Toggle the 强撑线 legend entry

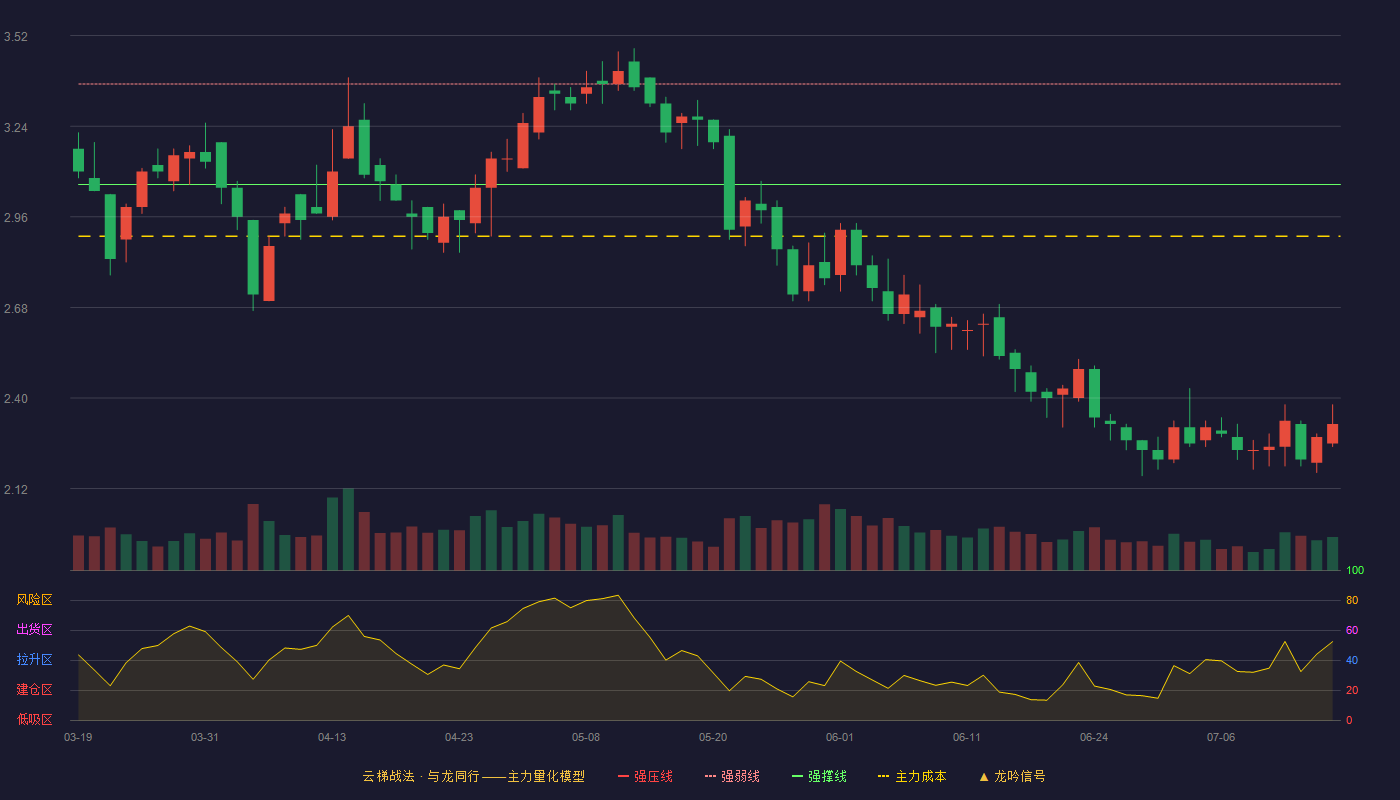click(x=819, y=776)
